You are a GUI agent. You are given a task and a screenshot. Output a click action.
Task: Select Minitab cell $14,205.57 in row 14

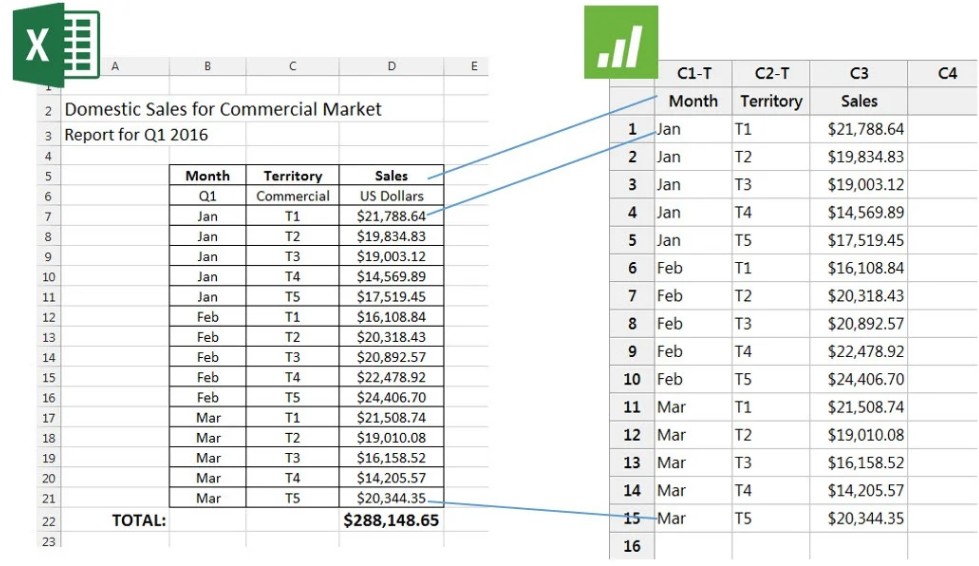click(858, 490)
